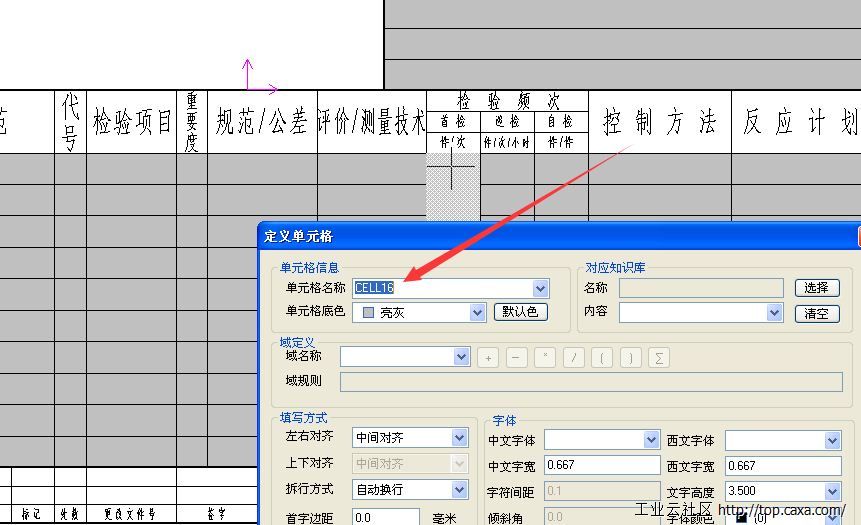Click the 检验项目 header cell
Viewport: 861px width, 525px height.
pos(132,122)
